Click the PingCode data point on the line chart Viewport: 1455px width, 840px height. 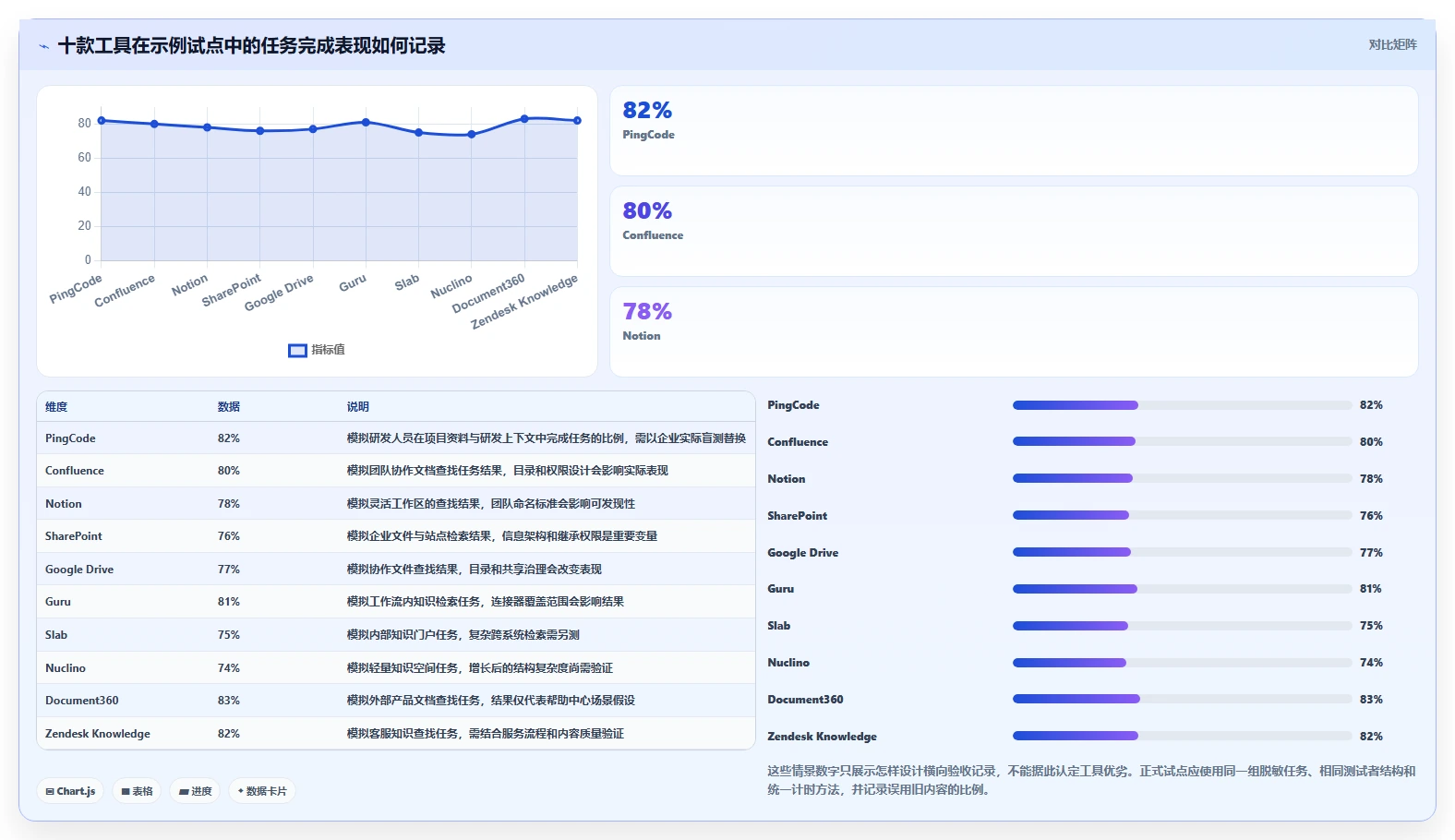(102, 120)
